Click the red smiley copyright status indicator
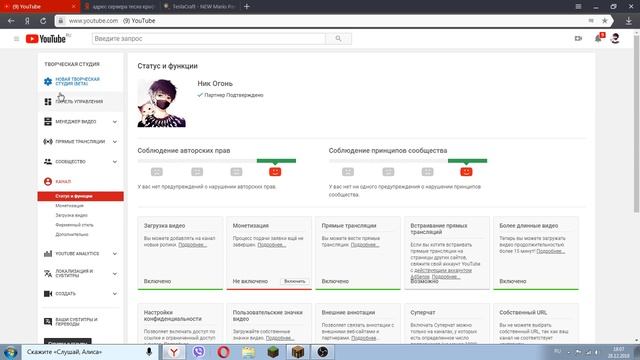 pyautogui.click(x=275, y=172)
